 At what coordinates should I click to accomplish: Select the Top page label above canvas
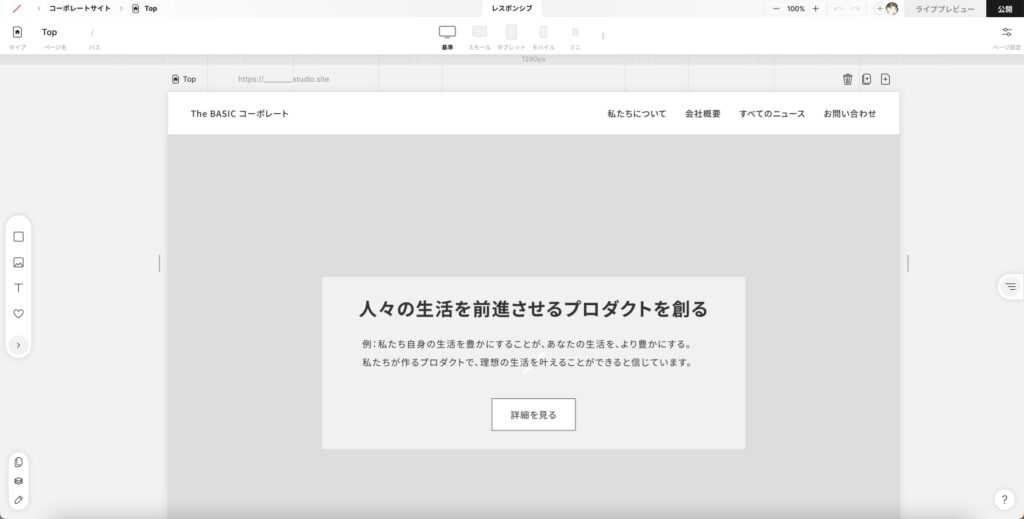click(x=184, y=79)
